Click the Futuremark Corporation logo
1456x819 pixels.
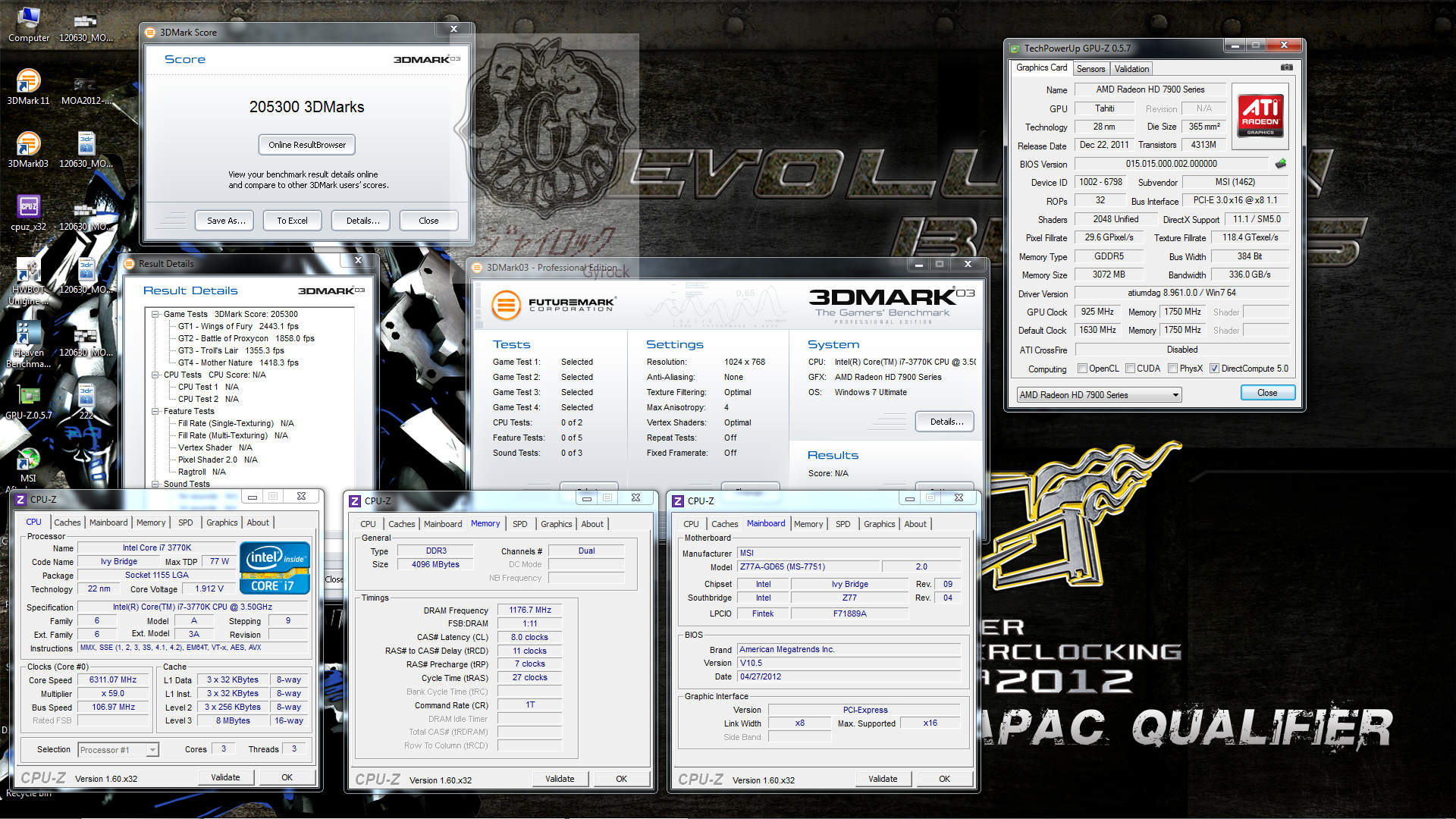[553, 305]
